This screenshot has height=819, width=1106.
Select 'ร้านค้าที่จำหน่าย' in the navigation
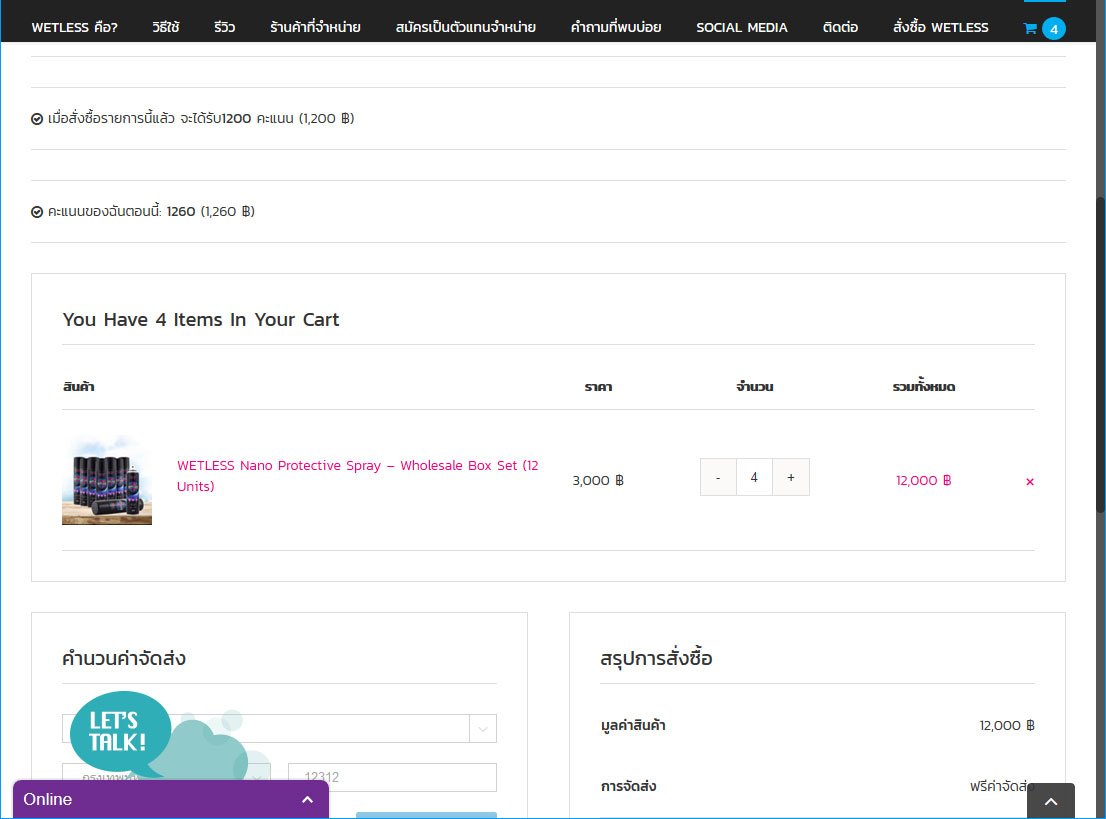click(x=315, y=27)
